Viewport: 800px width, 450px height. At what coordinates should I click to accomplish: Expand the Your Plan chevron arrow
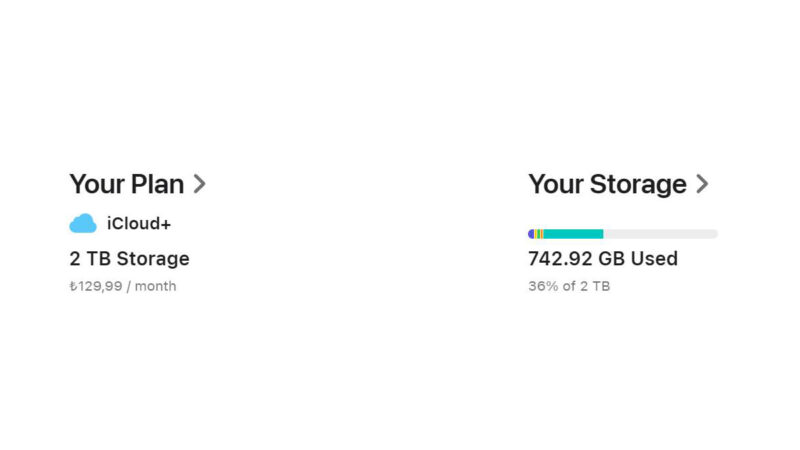point(199,184)
